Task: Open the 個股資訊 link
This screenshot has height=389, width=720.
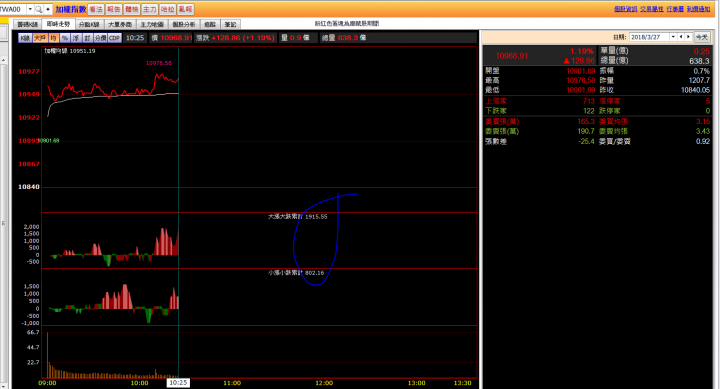Action: click(625, 9)
